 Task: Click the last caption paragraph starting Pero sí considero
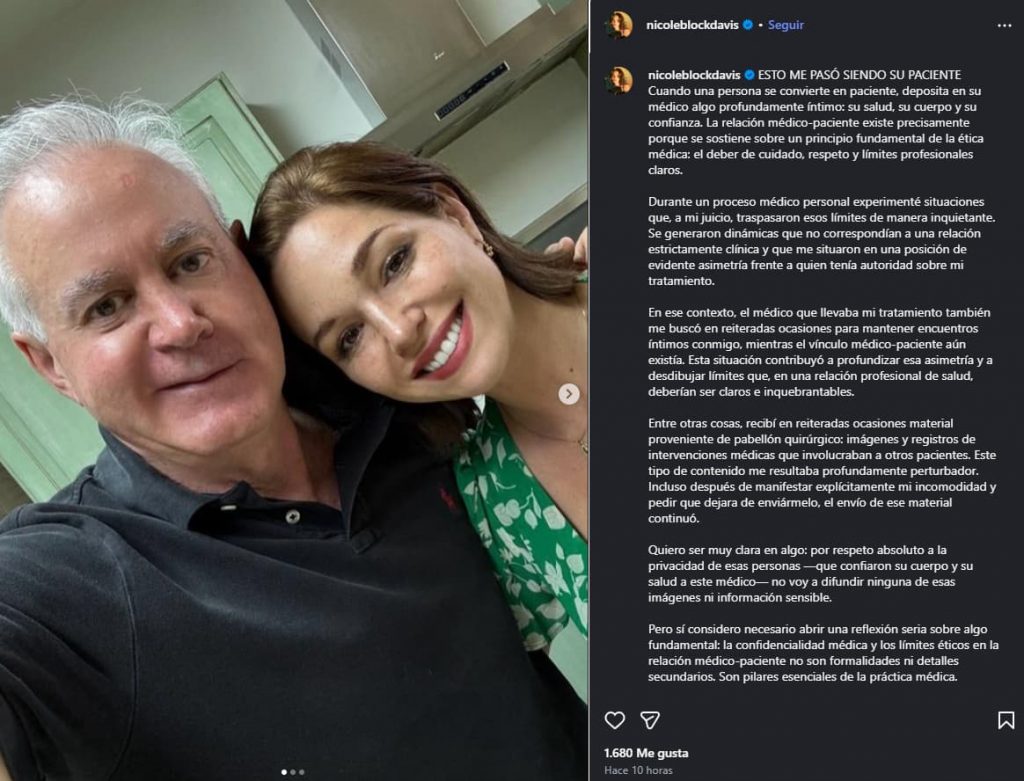(823, 653)
